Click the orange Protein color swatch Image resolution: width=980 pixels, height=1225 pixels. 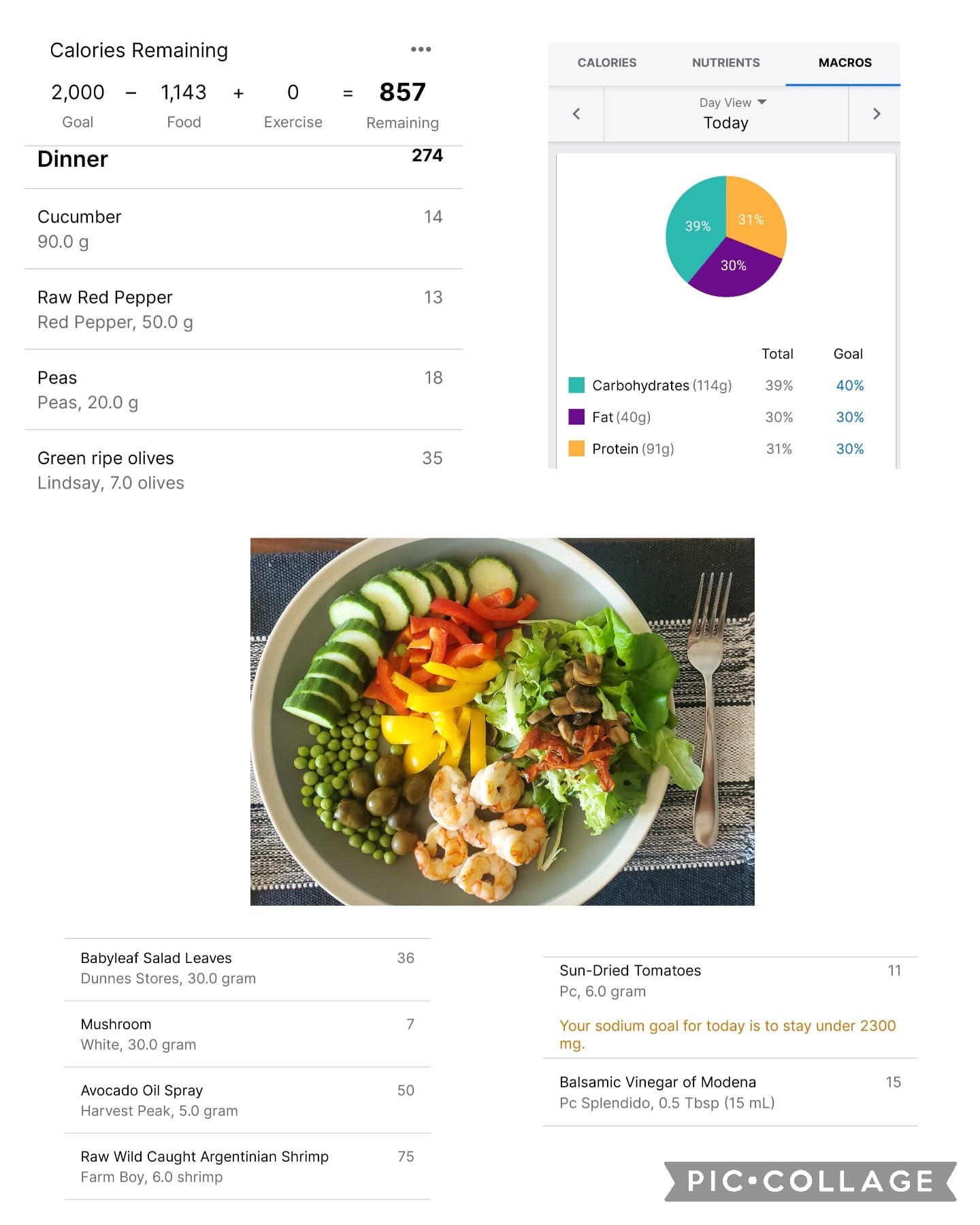pyautogui.click(x=576, y=448)
